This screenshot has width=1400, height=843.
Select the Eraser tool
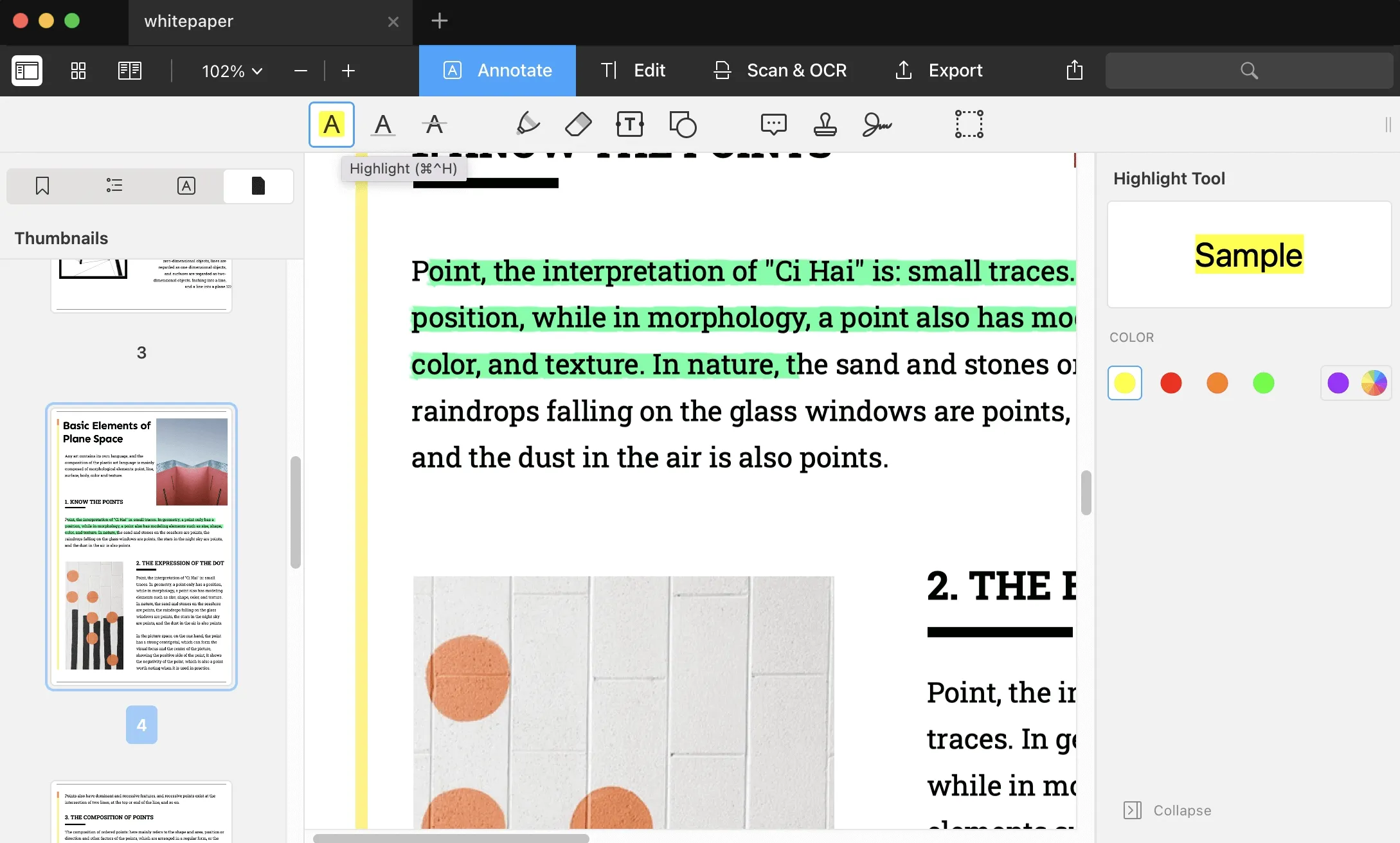pyautogui.click(x=578, y=123)
